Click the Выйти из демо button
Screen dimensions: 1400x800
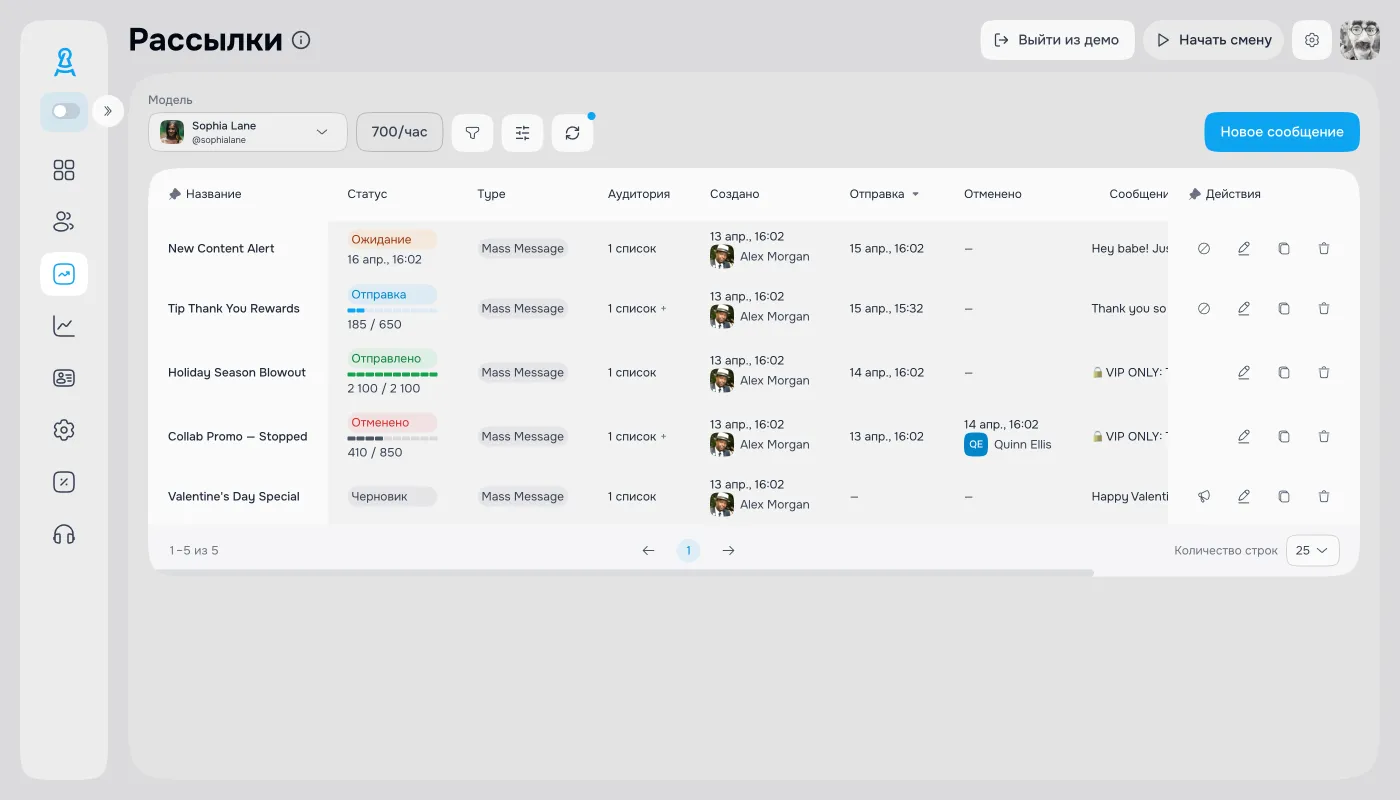tap(1057, 40)
